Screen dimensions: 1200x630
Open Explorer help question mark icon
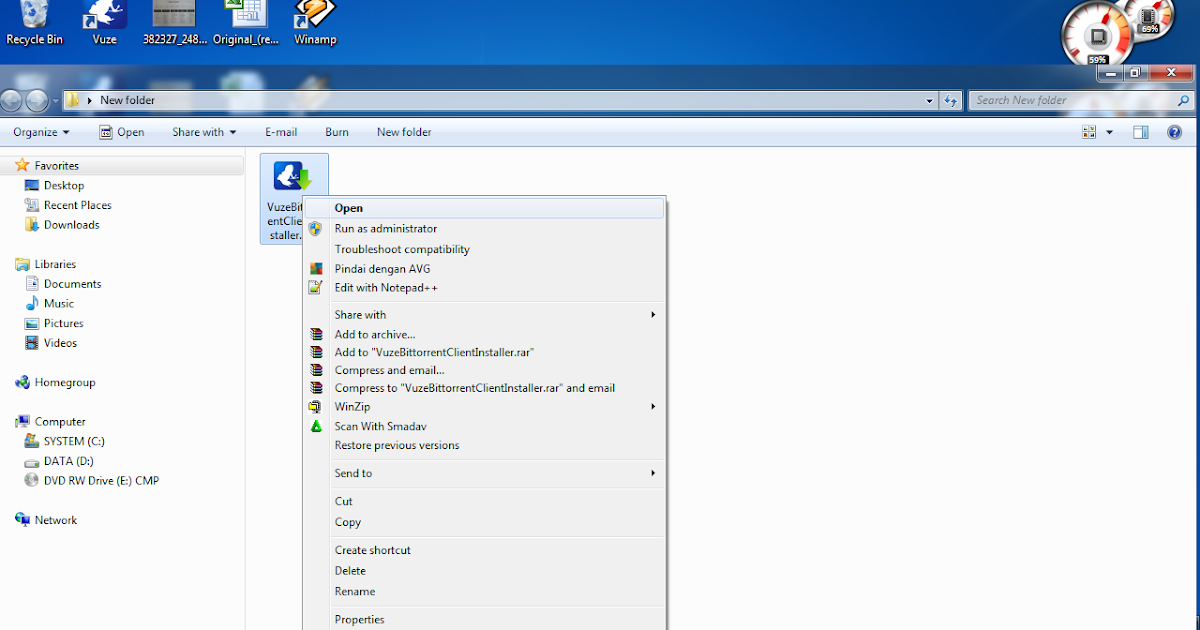[x=1175, y=132]
